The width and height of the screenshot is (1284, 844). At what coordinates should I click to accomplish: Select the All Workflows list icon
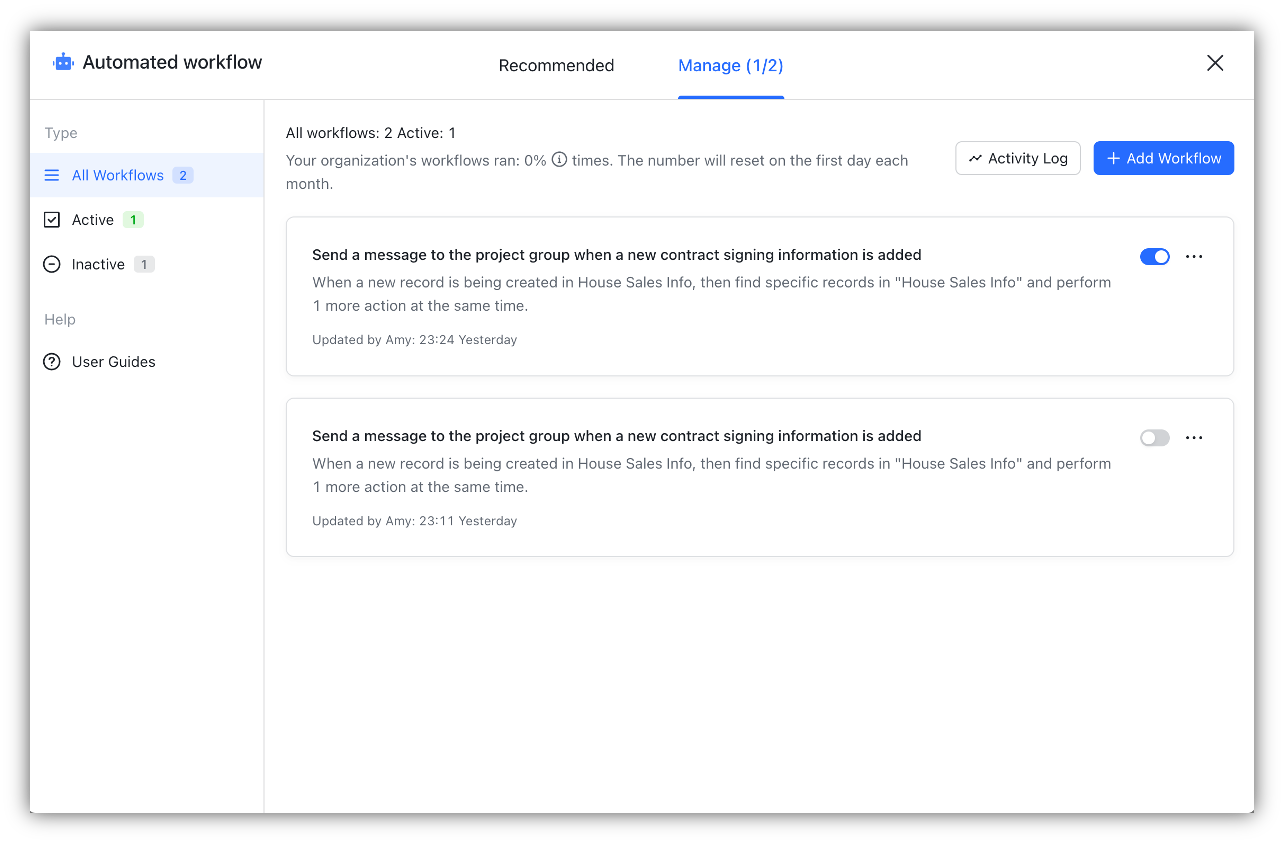pos(51,174)
